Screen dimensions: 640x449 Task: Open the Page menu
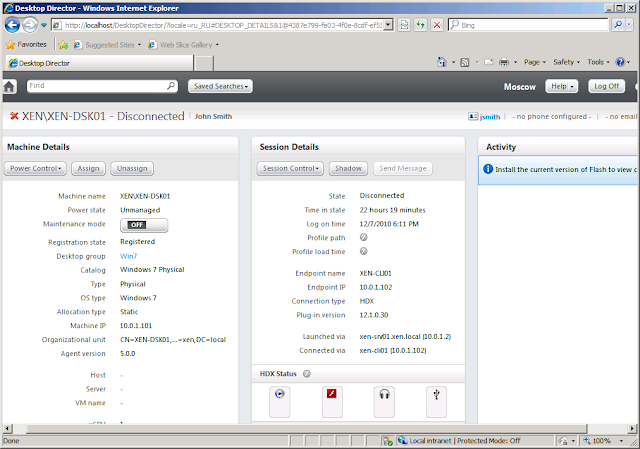pyautogui.click(x=535, y=62)
